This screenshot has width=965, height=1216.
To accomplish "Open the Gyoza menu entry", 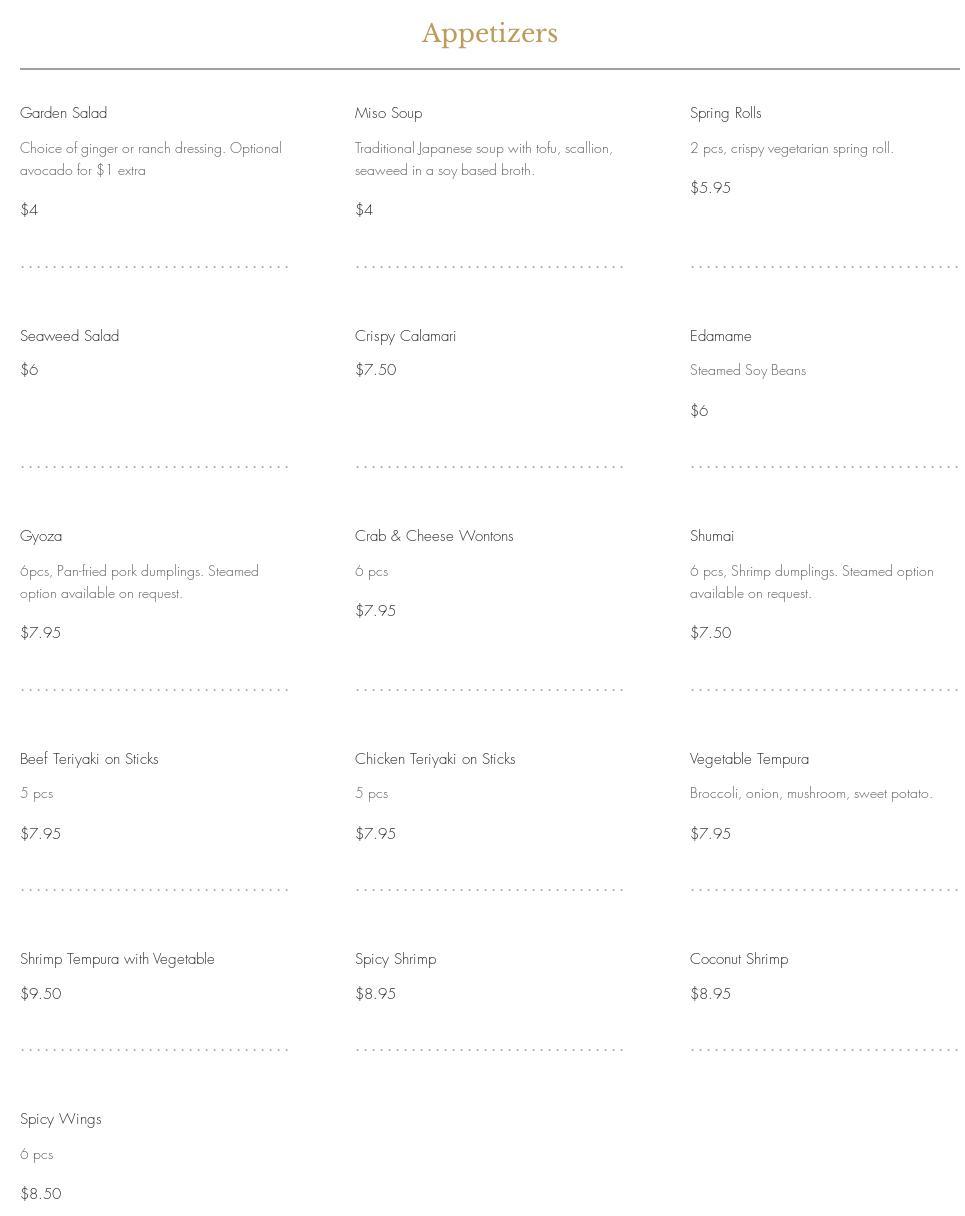I will coord(41,536).
